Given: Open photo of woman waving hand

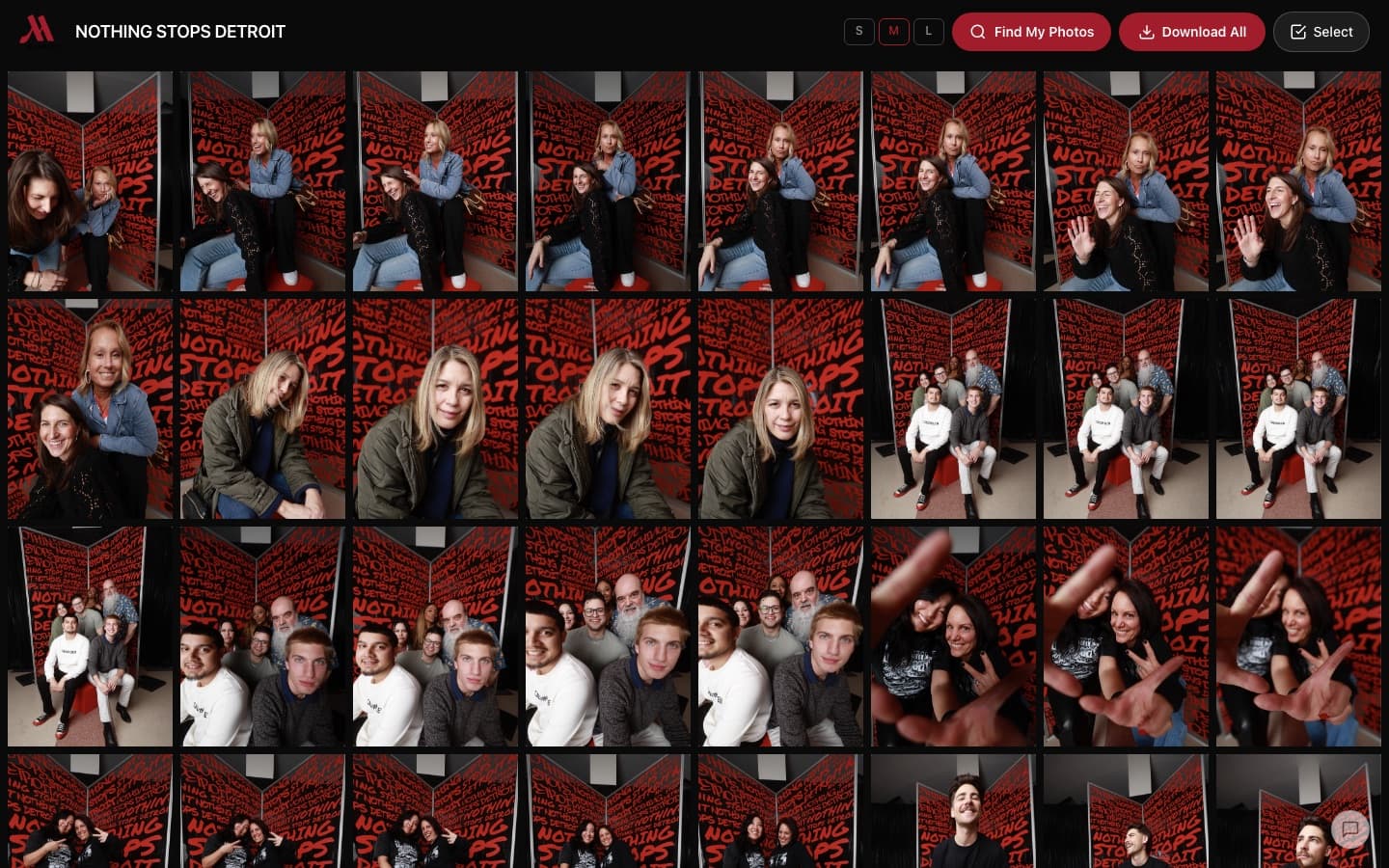Looking at the screenshot, I should pyautogui.click(x=1126, y=181).
